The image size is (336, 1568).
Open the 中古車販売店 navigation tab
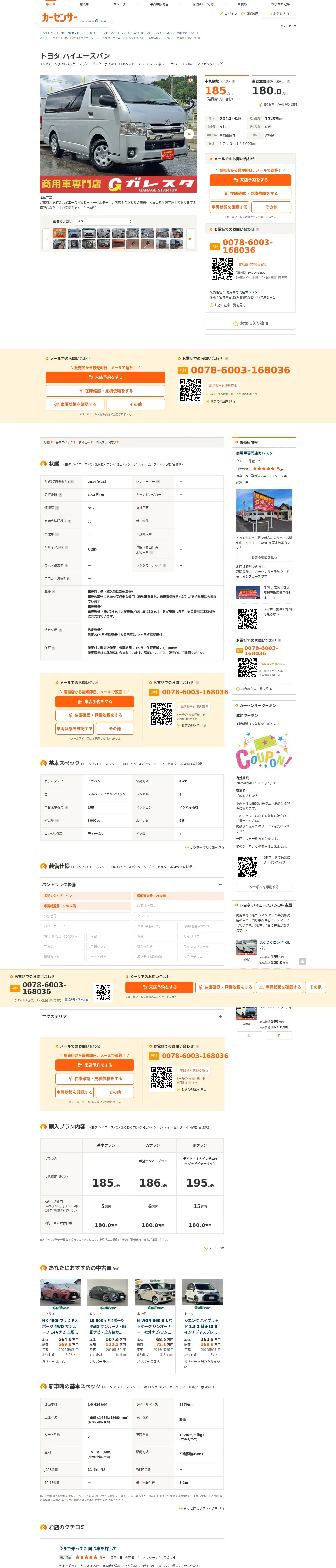pyautogui.click(x=159, y=4)
